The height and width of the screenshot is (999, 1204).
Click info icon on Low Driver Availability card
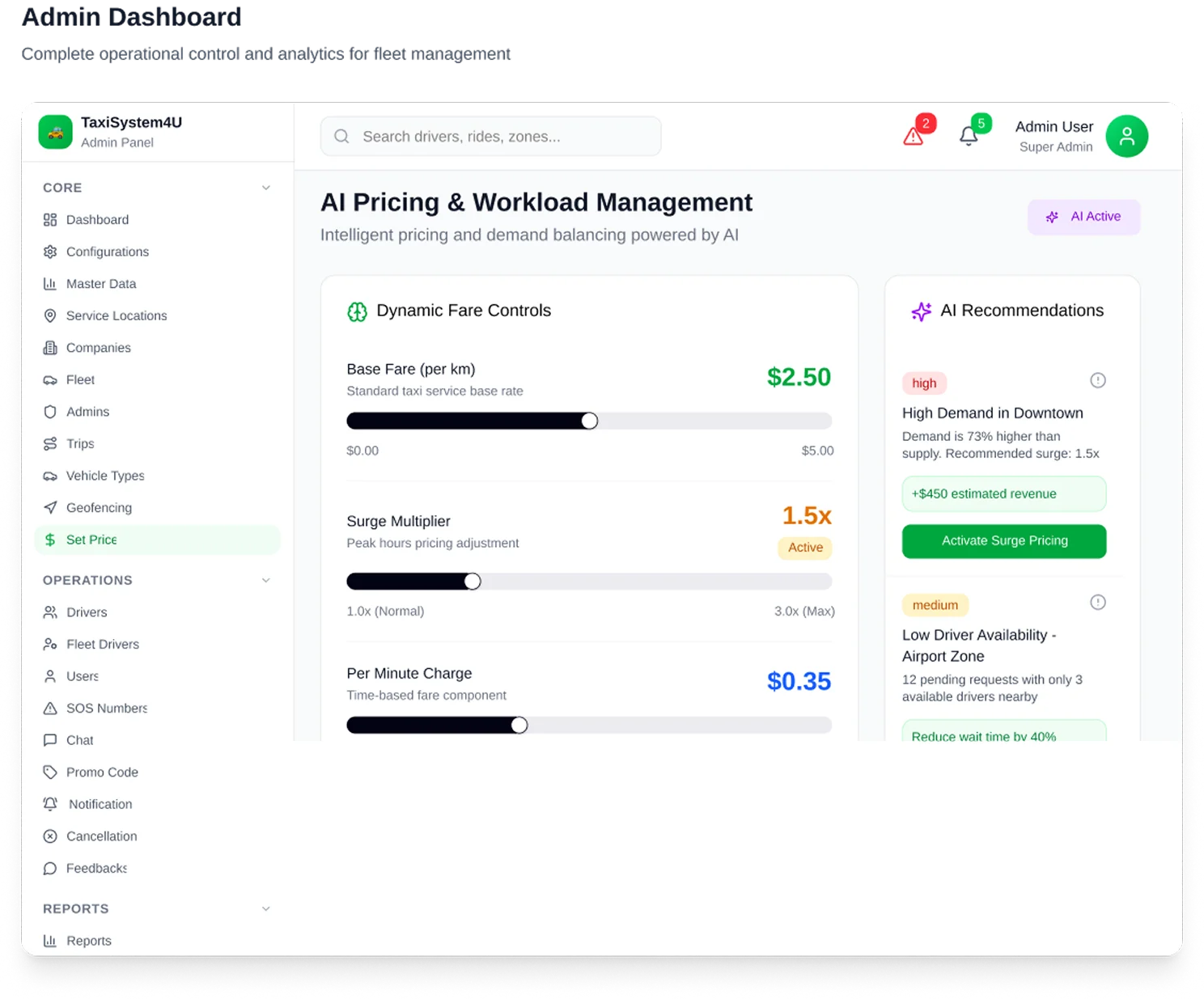tap(1097, 602)
